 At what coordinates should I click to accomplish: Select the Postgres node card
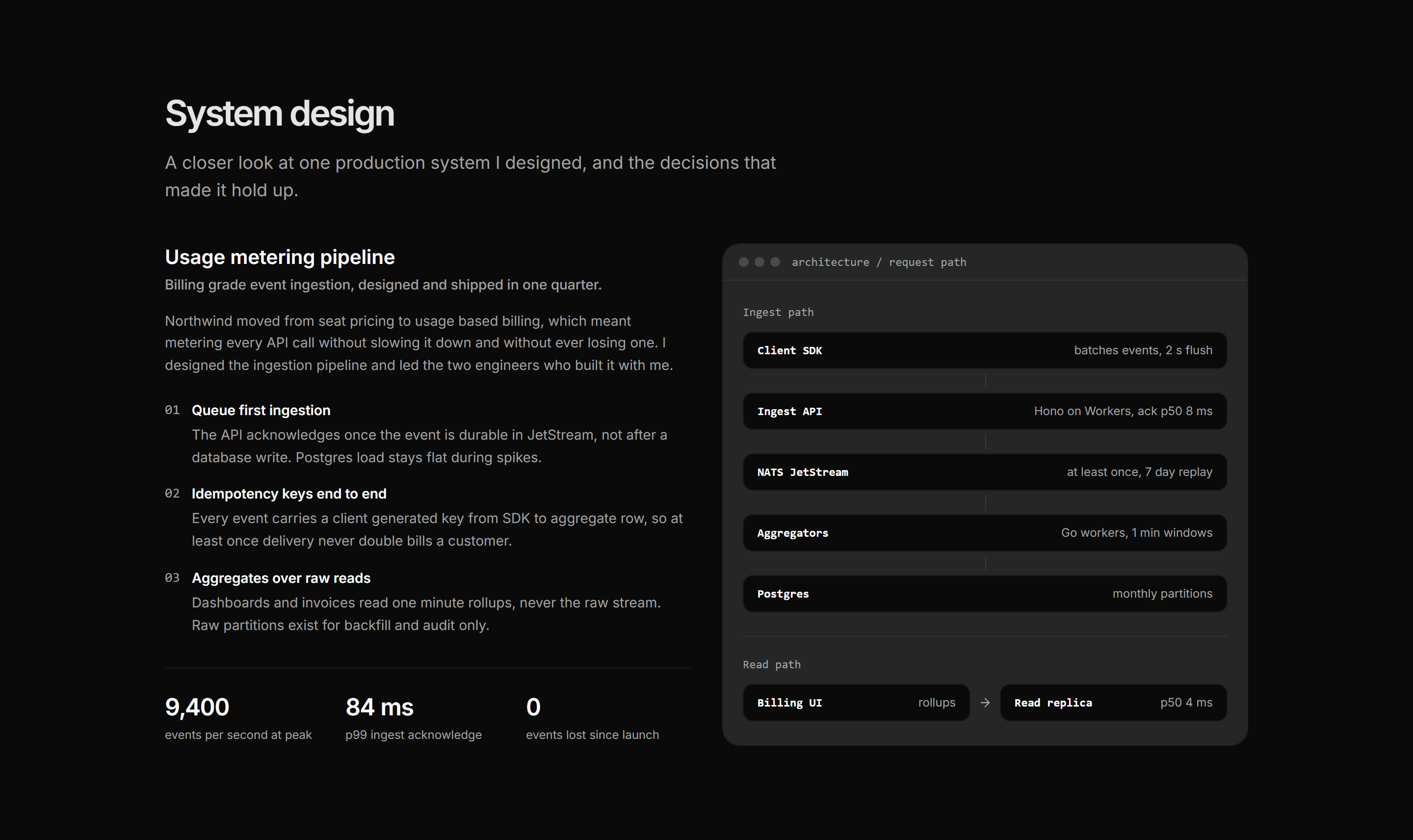[985, 594]
